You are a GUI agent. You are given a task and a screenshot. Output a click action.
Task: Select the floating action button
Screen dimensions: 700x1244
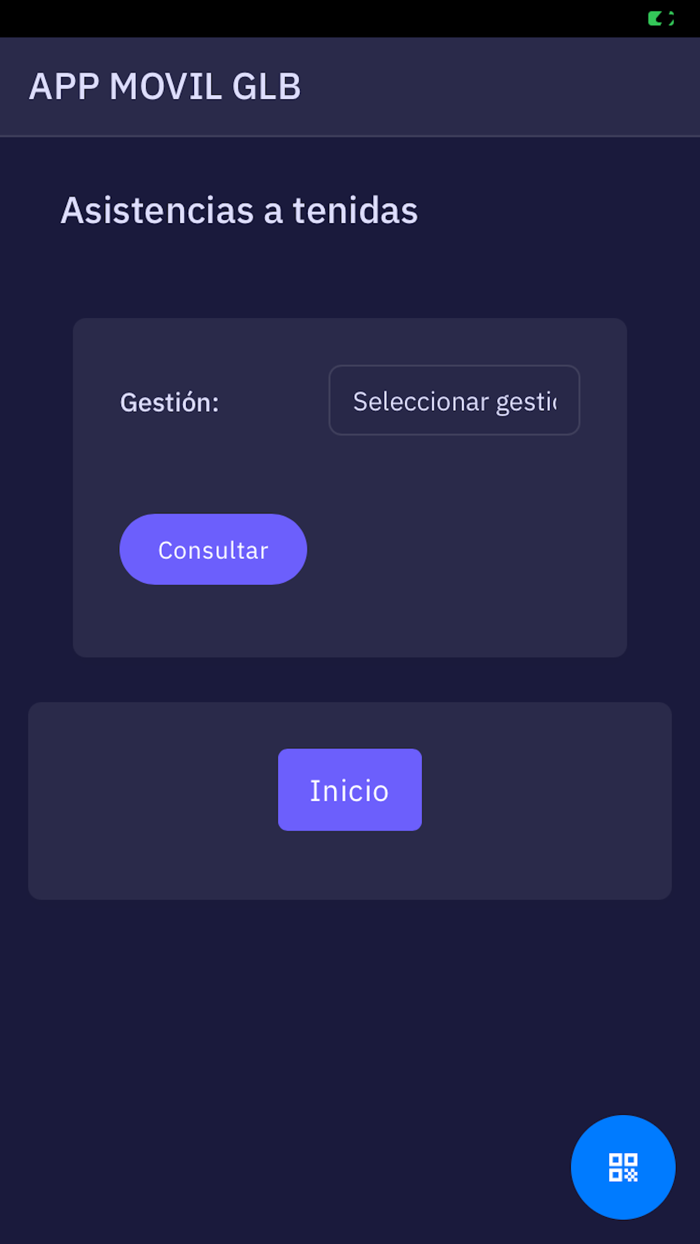[x=623, y=1167]
